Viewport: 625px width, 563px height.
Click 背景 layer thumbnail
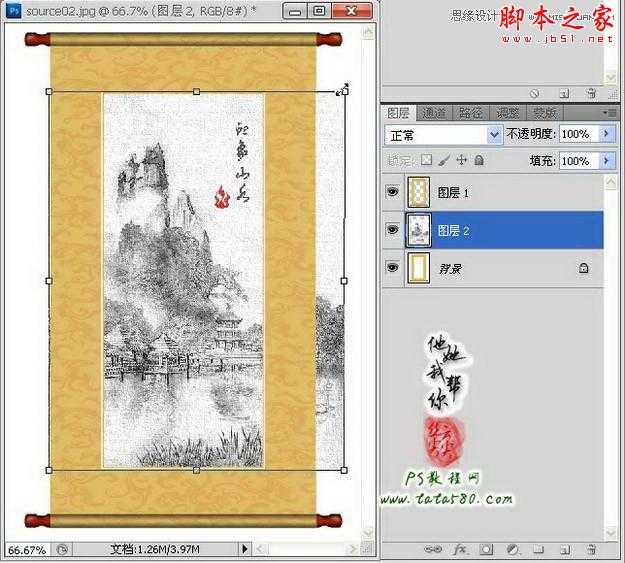(419, 268)
